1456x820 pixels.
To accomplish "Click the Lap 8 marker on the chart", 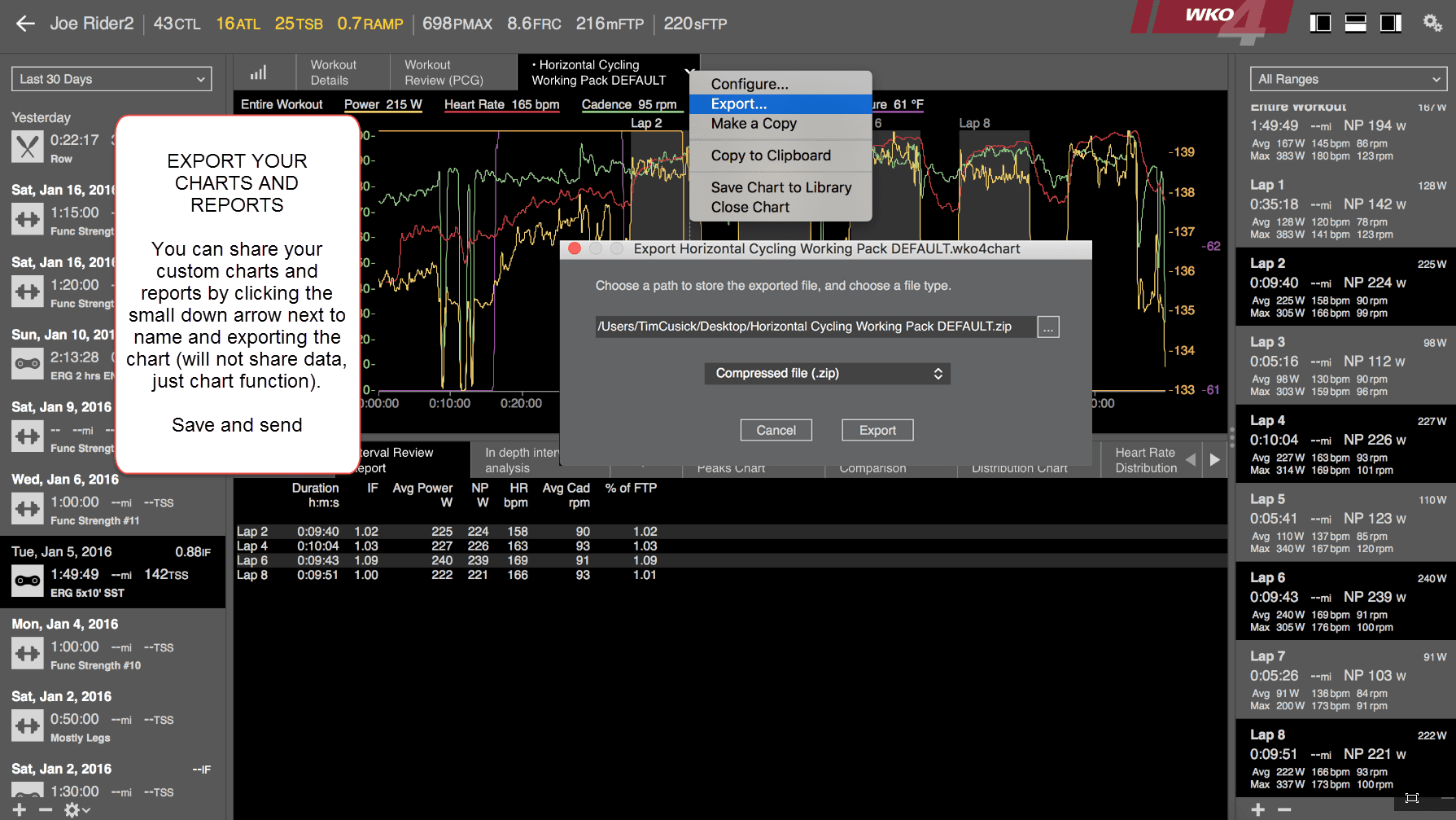I will 974,123.
